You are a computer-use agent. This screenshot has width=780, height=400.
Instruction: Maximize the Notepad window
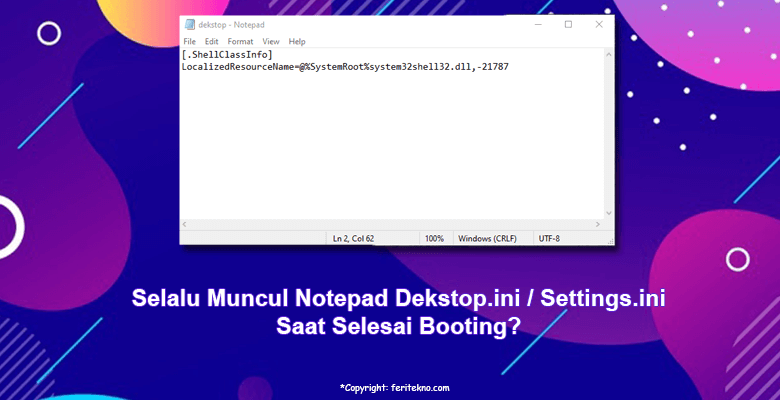(x=568, y=24)
